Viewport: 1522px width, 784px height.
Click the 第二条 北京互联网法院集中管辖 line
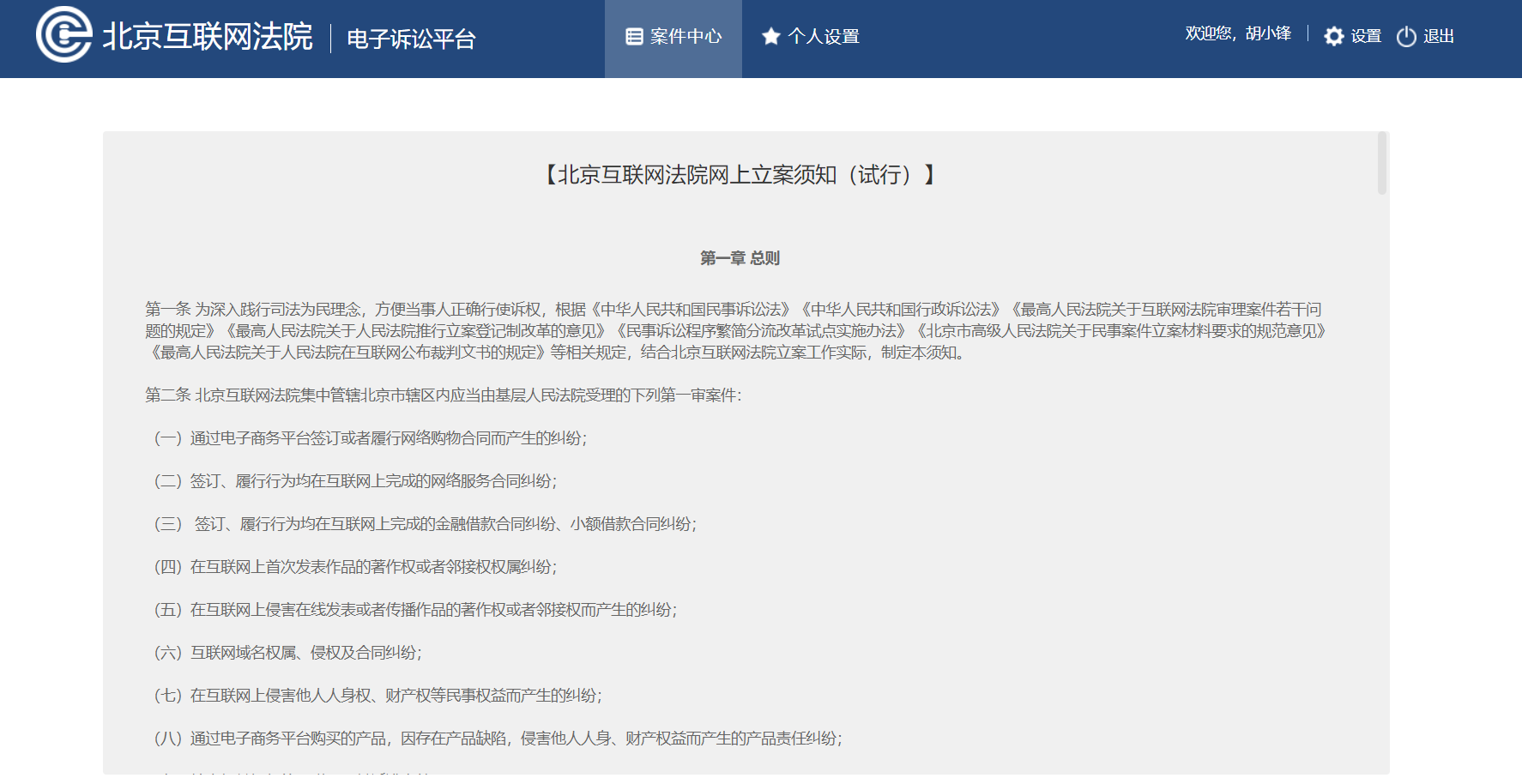[x=443, y=395]
